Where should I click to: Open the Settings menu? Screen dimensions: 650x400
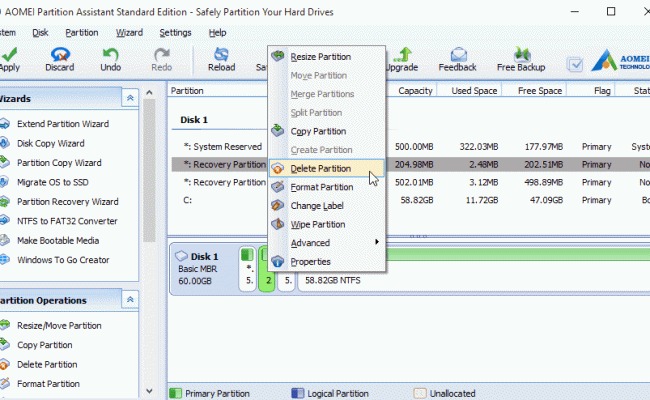coord(175,32)
